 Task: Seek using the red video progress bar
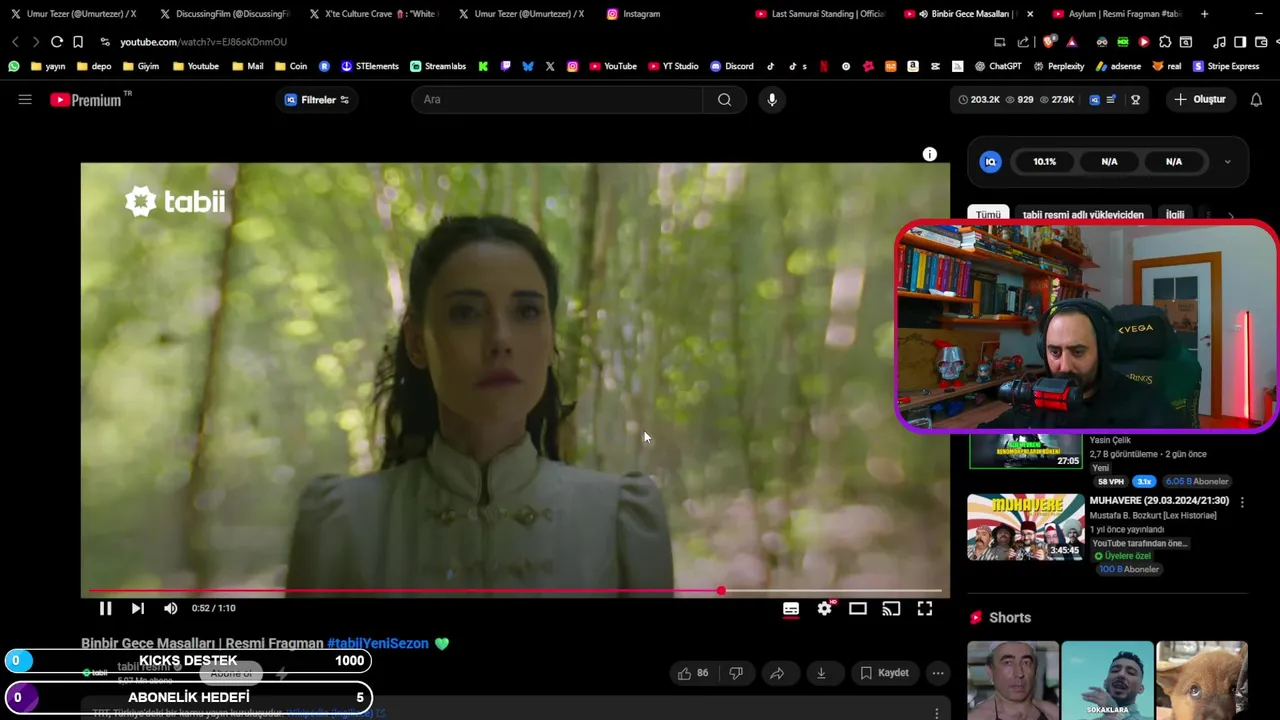(x=515, y=591)
